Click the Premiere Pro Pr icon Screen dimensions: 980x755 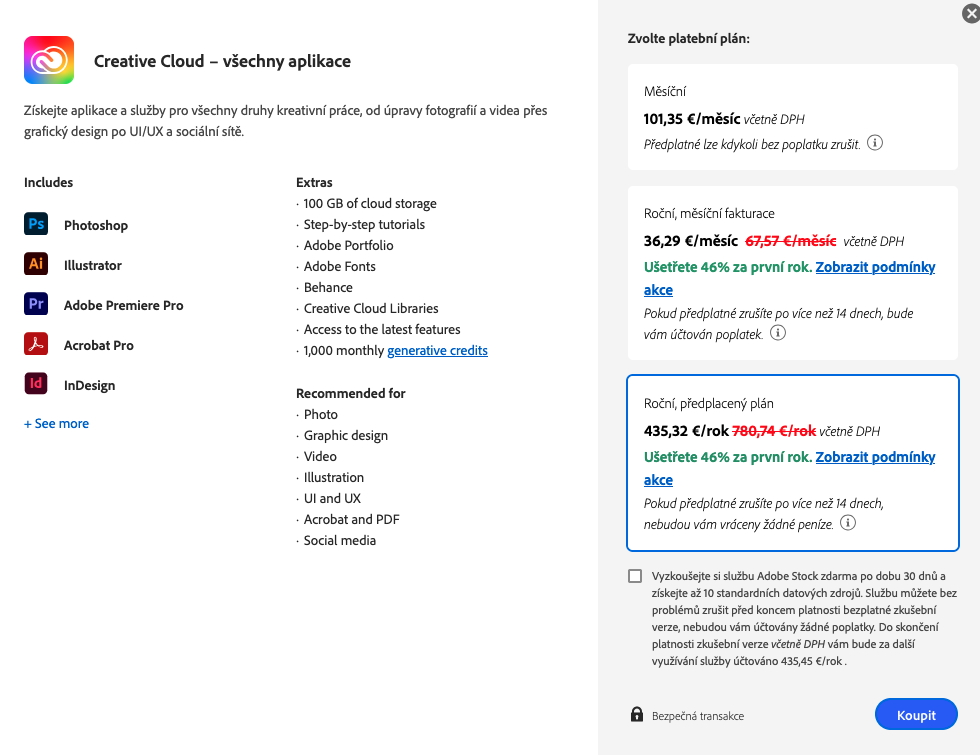[36, 304]
